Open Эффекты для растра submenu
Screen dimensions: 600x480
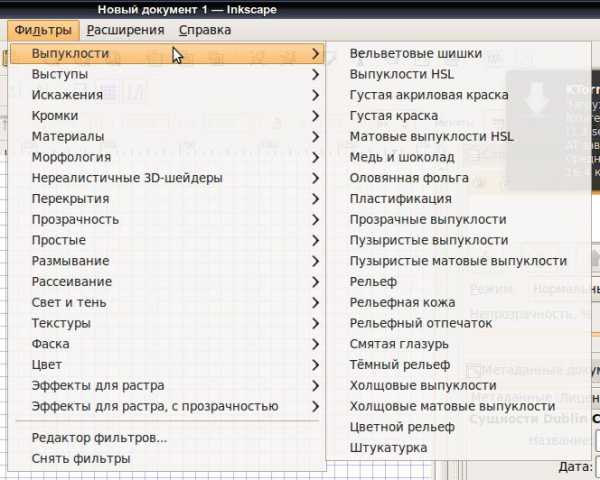pos(167,385)
